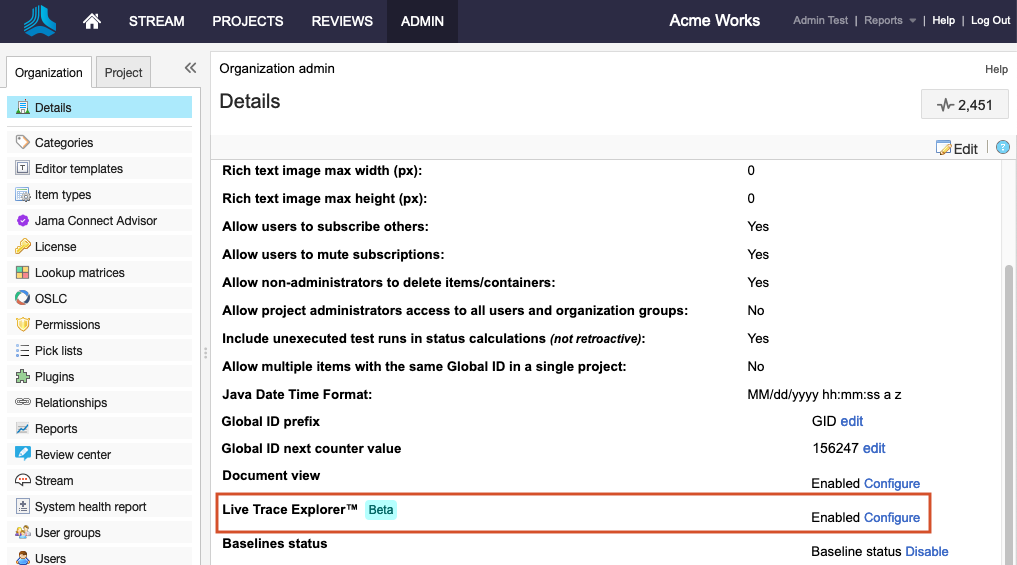The height and width of the screenshot is (565, 1017).
Task: Click the Edit button label
Action: pos(965,149)
